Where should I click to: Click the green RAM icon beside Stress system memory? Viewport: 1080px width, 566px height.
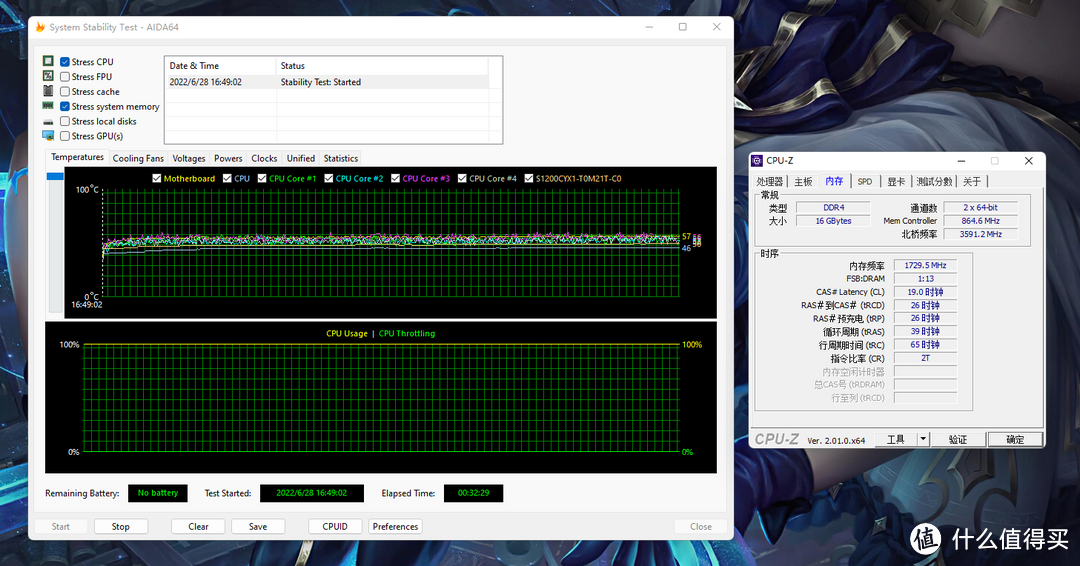(x=48, y=106)
